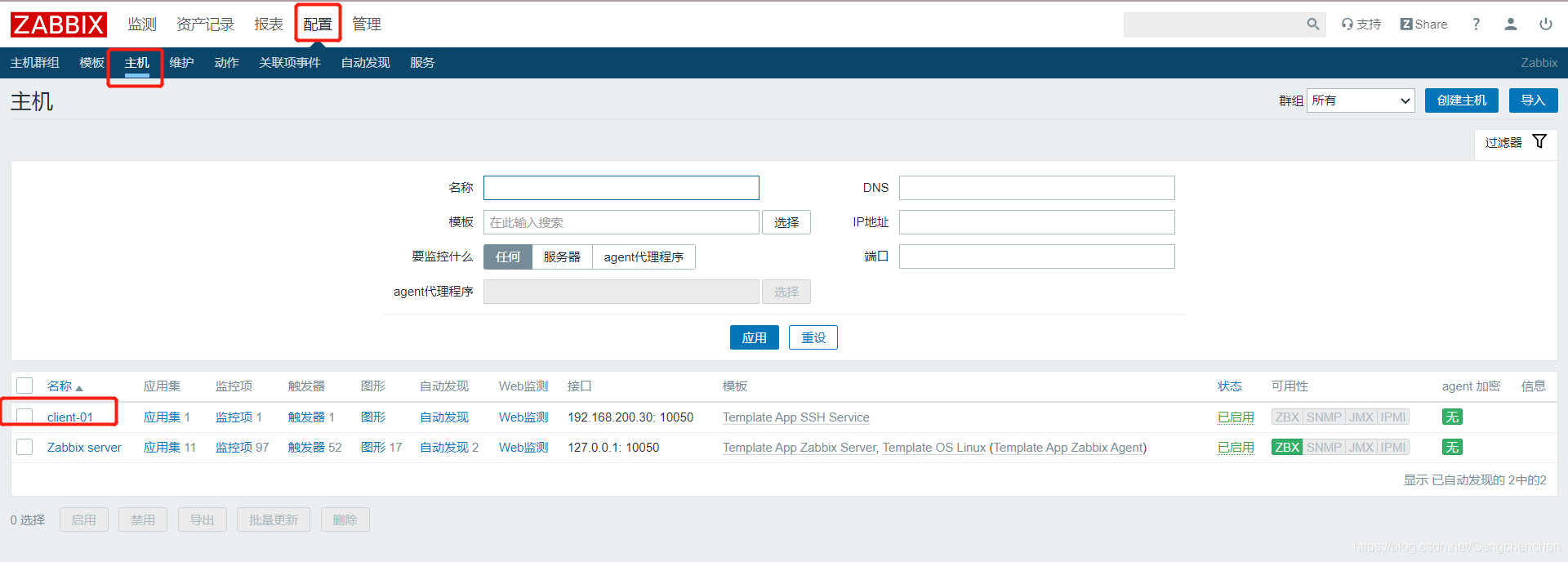Open the 报表 menu
The height and width of the screenshot is (562, 1568).
pyautogui.click(x=269, y=25)
